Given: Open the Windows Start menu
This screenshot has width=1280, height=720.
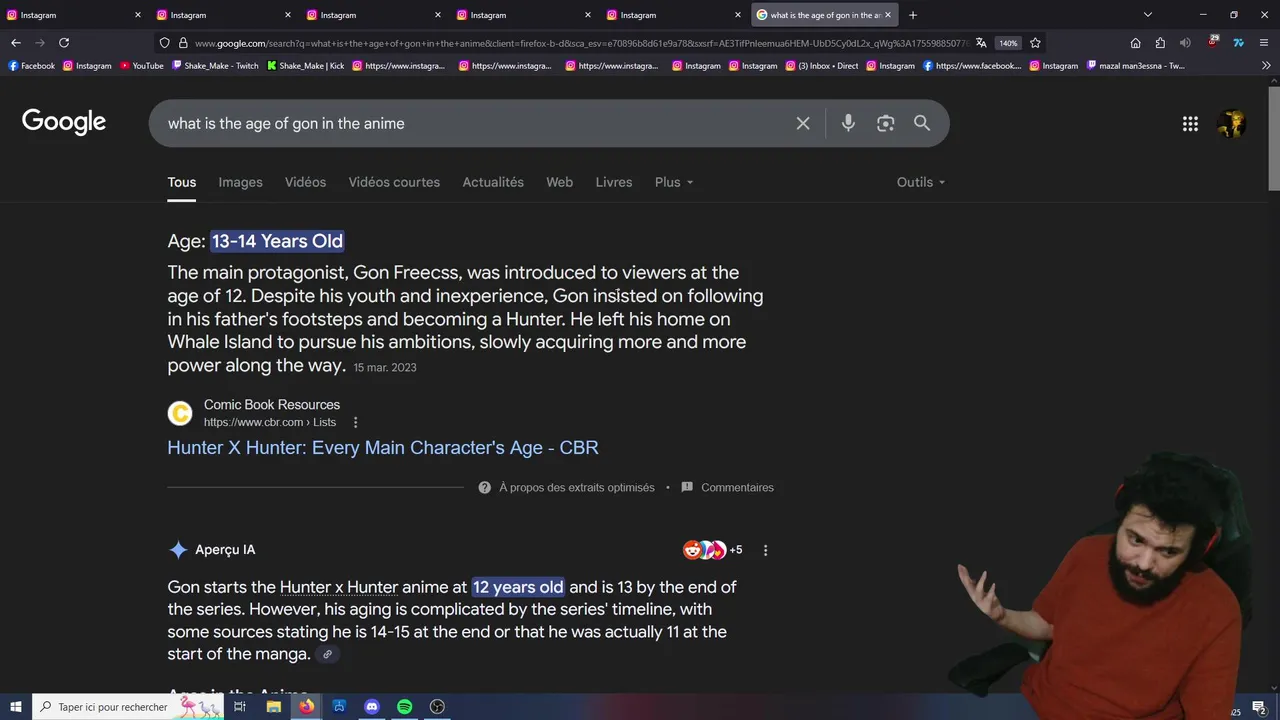Looking at the screenshot, I should click(x=15, y=707).
